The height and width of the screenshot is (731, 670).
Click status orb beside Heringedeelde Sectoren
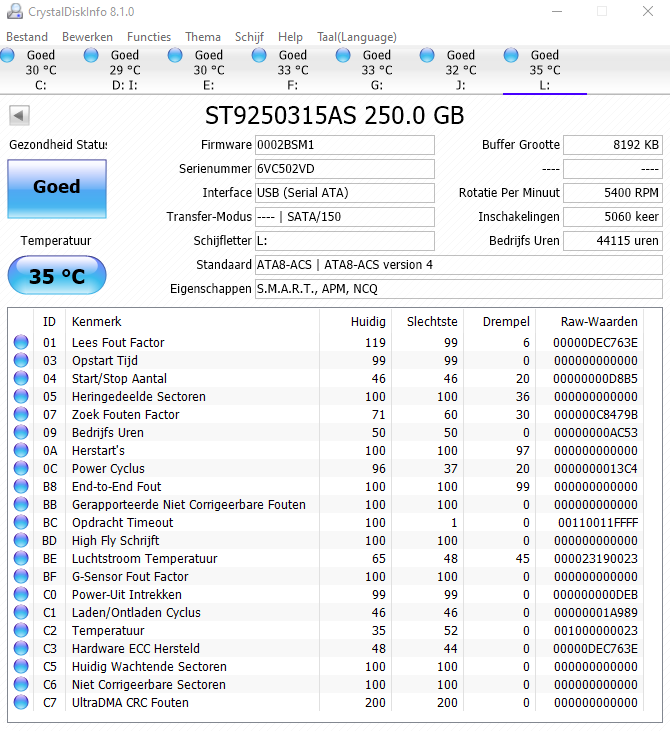(21, 397)
